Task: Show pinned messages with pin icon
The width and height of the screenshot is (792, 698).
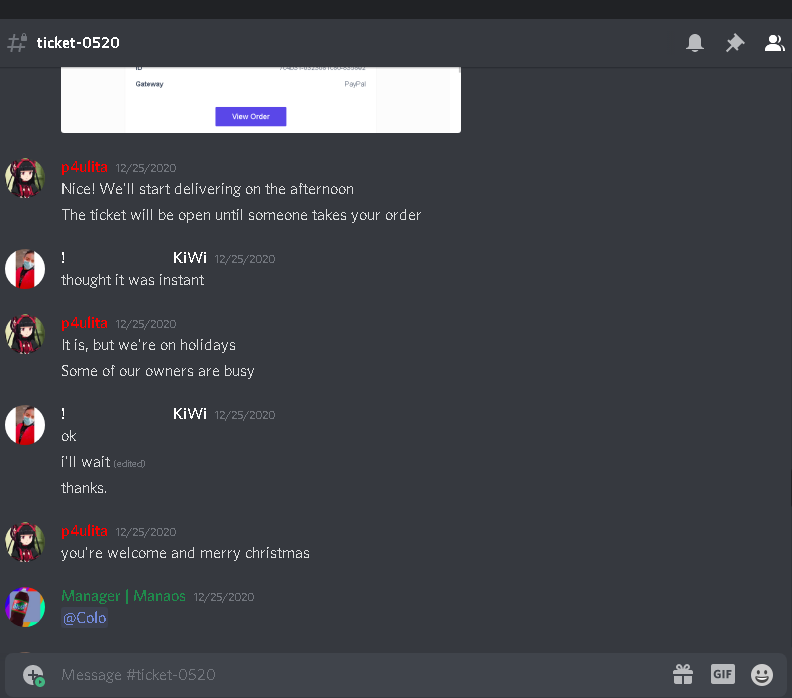Action: [x=735, y=43]
